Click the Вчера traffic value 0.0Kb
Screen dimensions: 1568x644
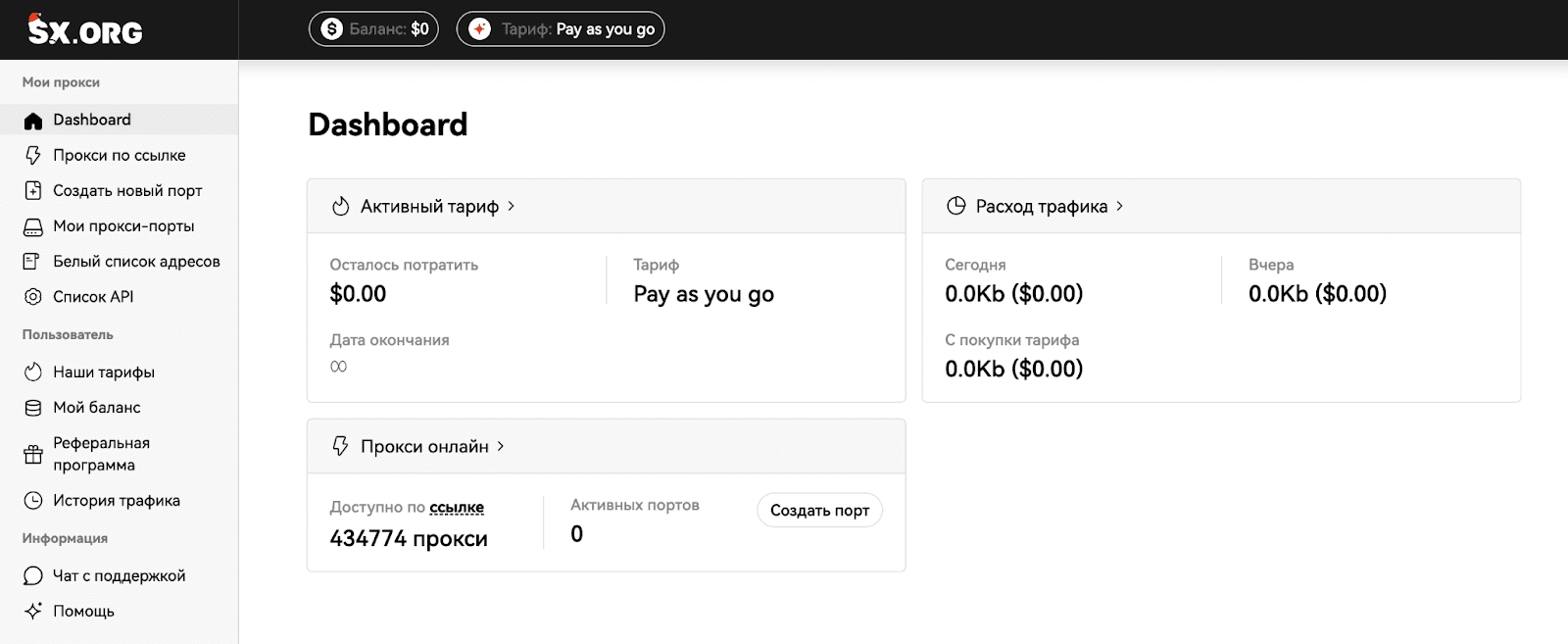[1318, 294]
